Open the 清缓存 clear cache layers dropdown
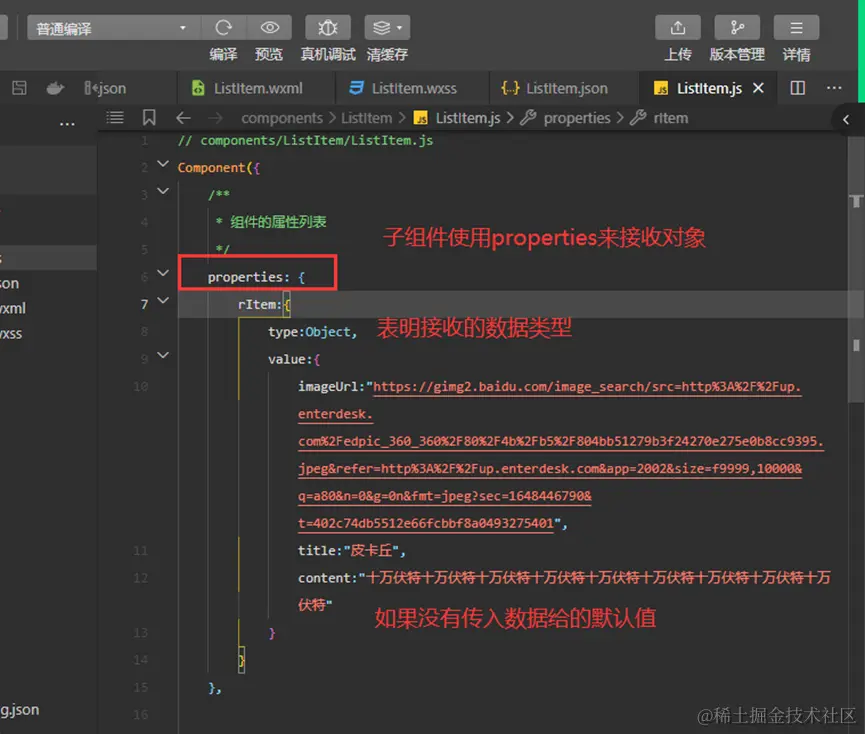This screenshot has width=865, height=734. (387, 28)
